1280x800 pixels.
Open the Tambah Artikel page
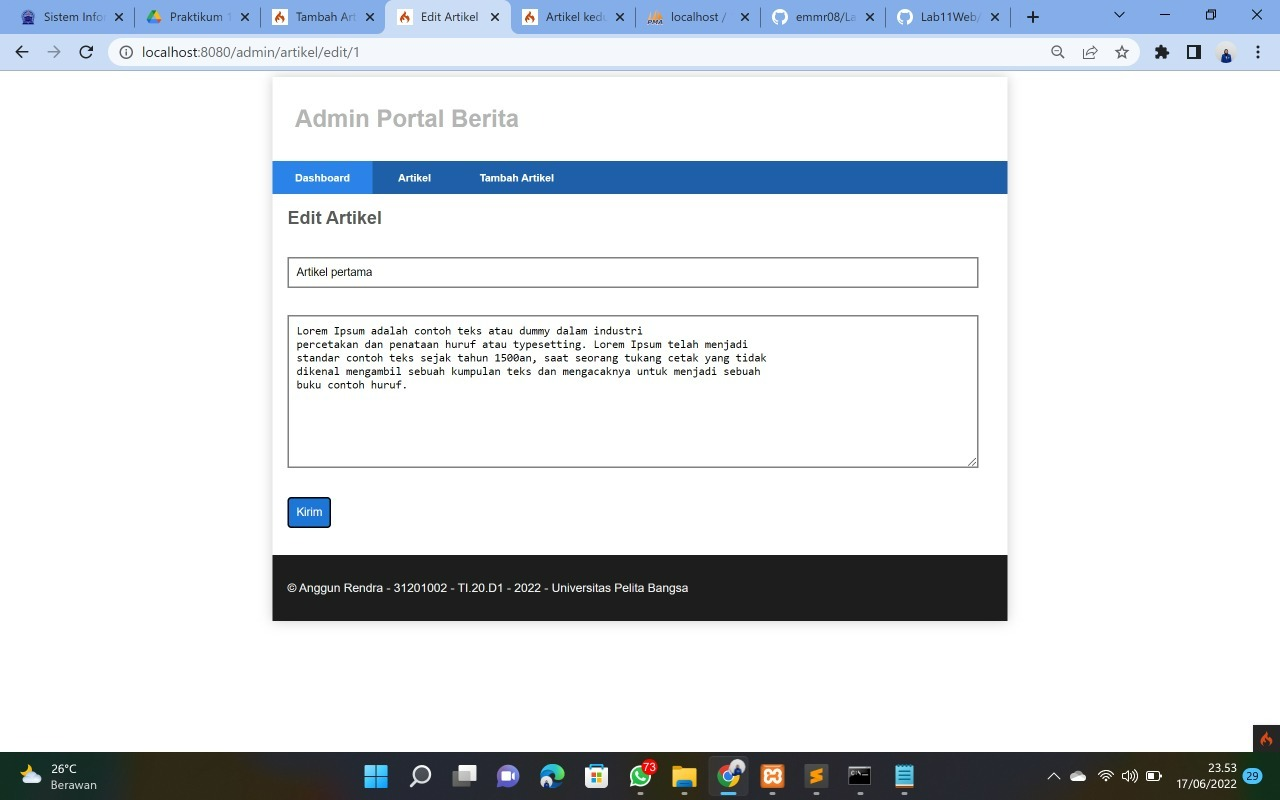click(x=516, y=177)
